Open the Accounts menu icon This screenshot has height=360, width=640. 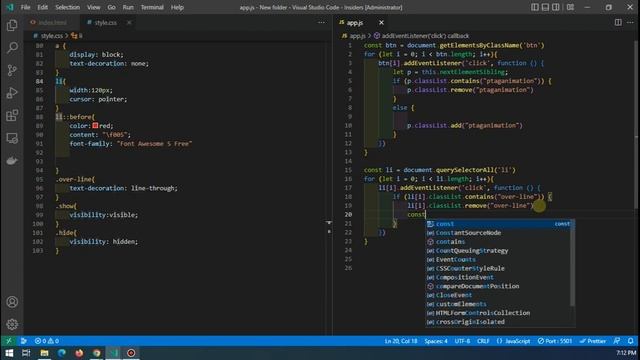tap(12, 302)
